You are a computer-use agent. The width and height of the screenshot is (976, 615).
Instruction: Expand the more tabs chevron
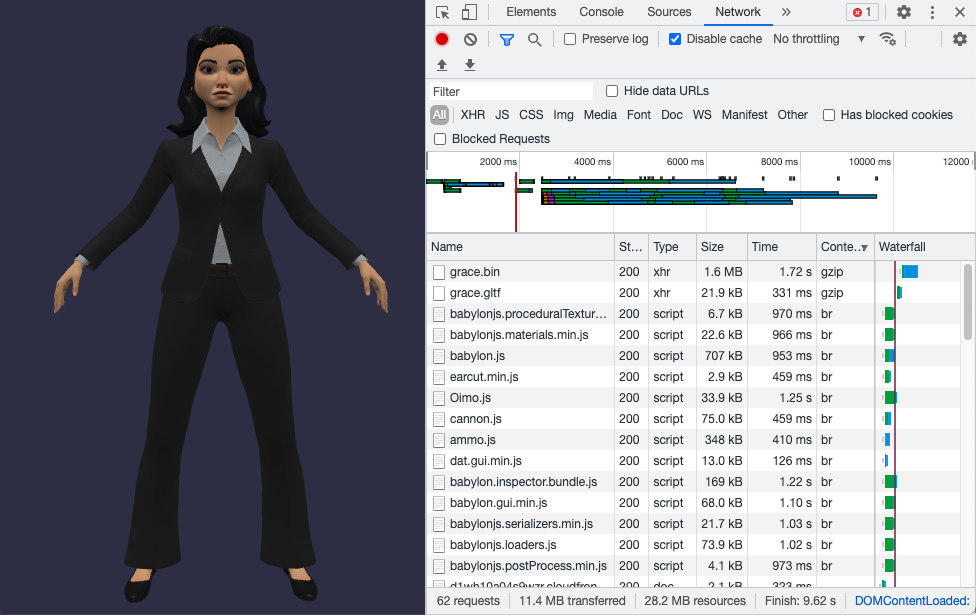point(786,12)
